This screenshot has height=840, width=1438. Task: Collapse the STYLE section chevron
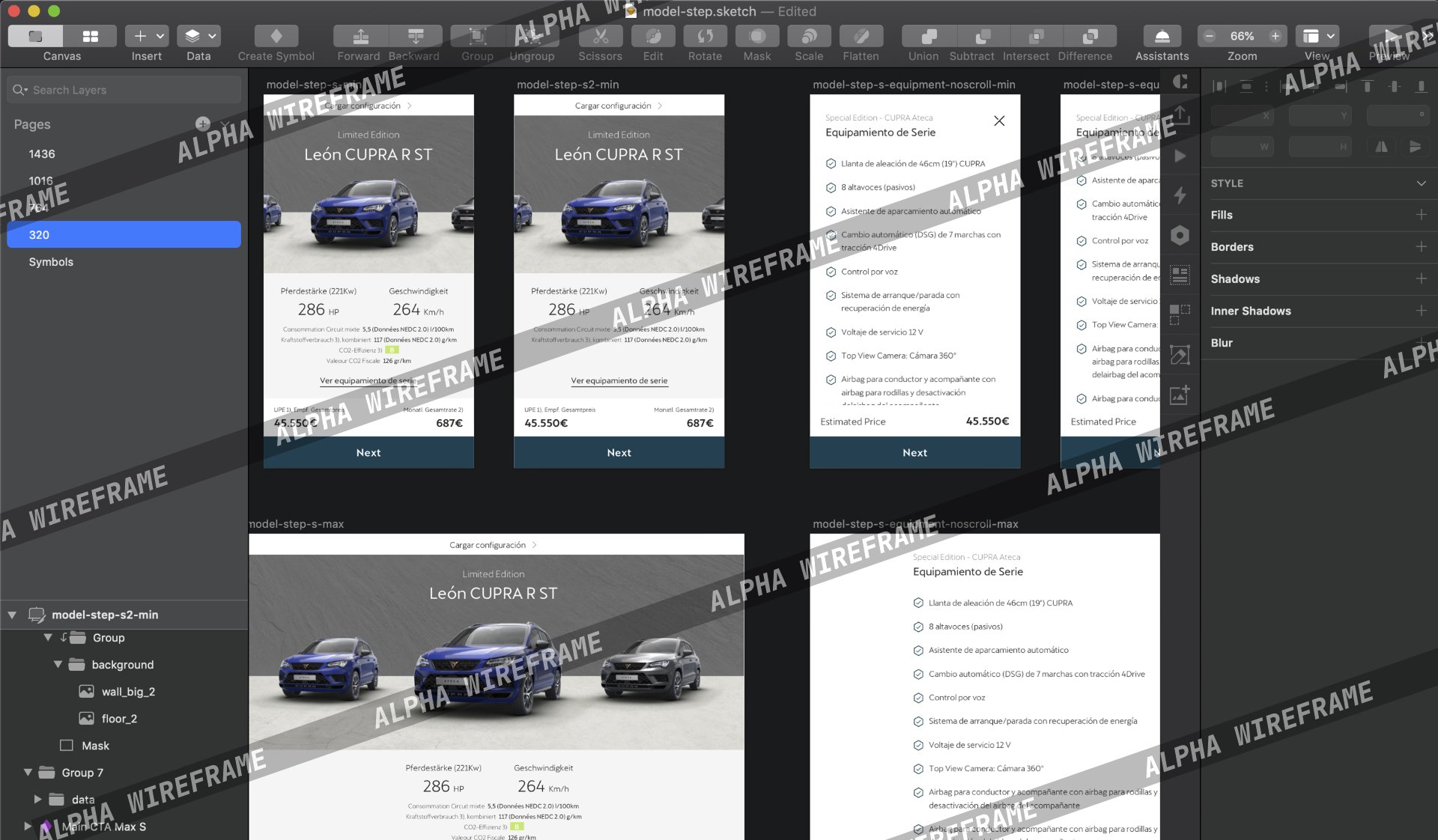point(1421,183)
